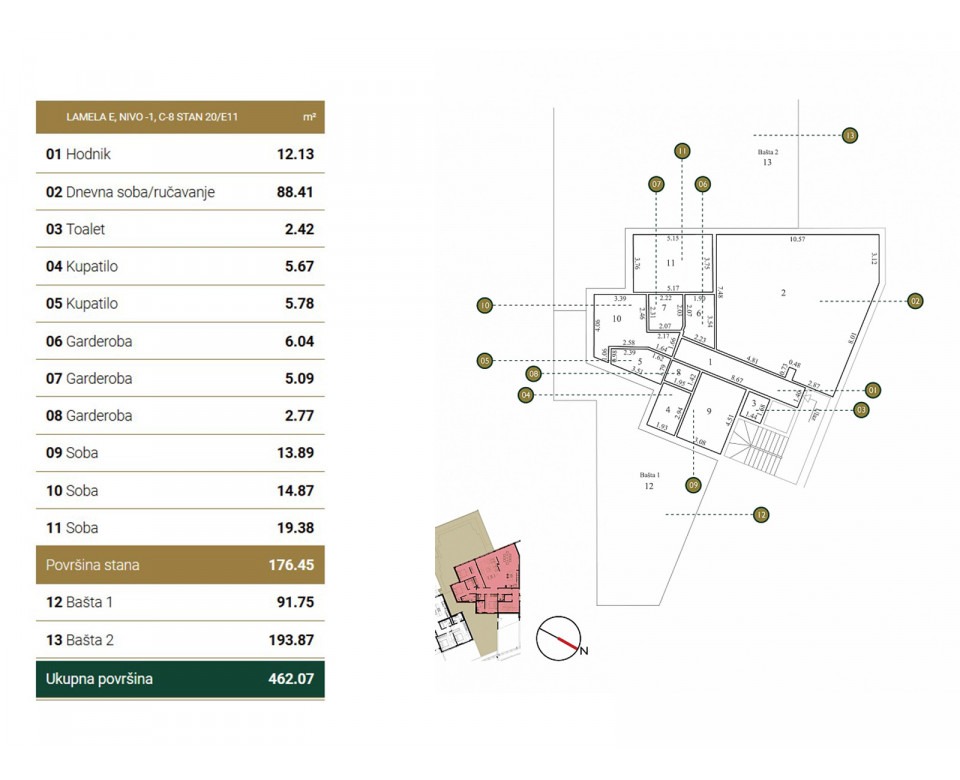Click the 11 marker above room 11

point(682,150)
